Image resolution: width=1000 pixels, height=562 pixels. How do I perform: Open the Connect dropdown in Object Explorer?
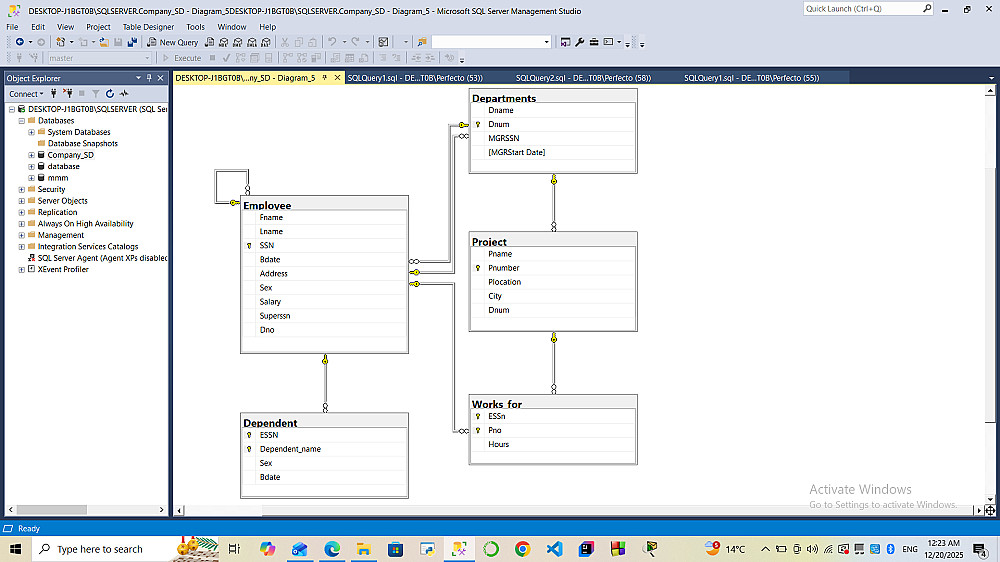pos(26,94)
